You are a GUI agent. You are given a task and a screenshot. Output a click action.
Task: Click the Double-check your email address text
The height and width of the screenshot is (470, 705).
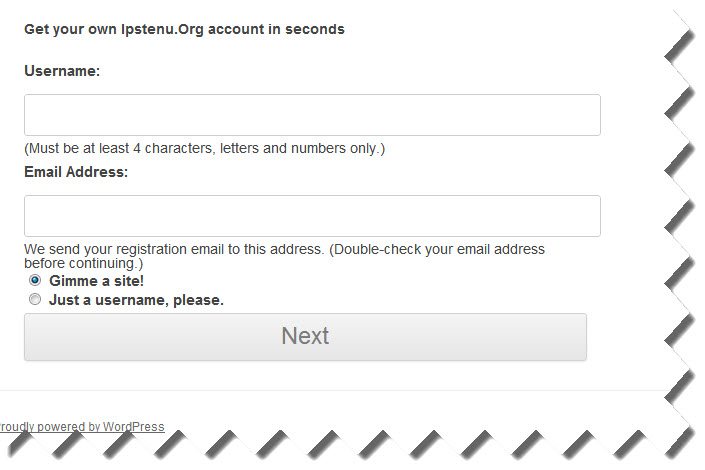[437, 249]
